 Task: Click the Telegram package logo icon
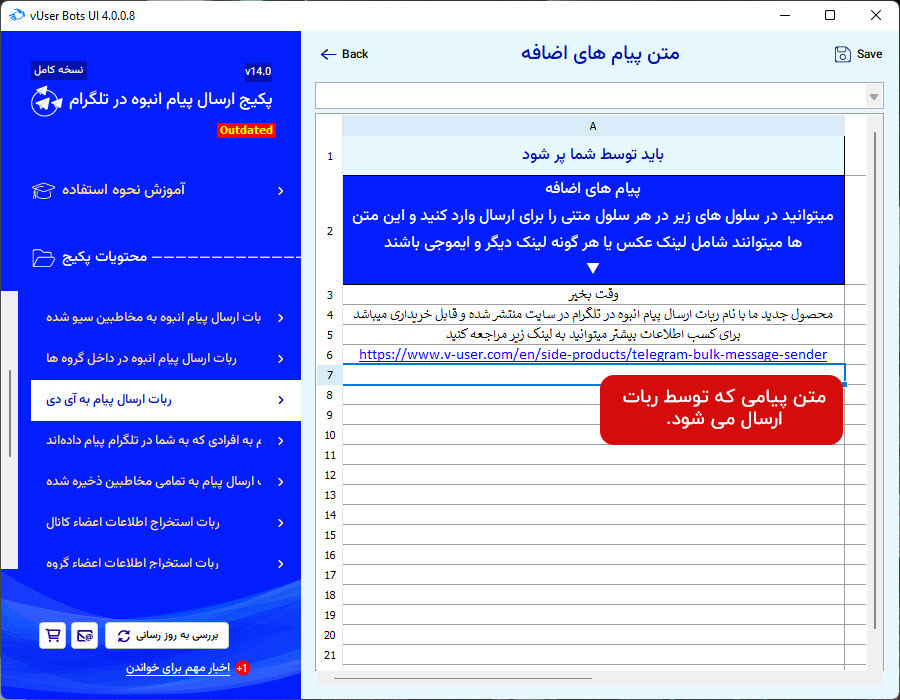point(46,101)
